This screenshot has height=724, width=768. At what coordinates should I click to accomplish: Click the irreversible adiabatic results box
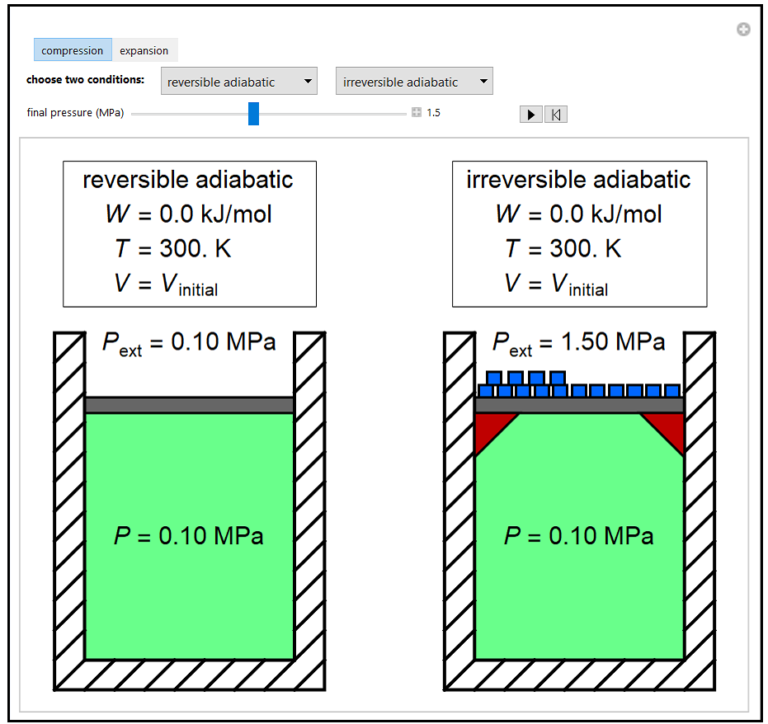point(579,233)
